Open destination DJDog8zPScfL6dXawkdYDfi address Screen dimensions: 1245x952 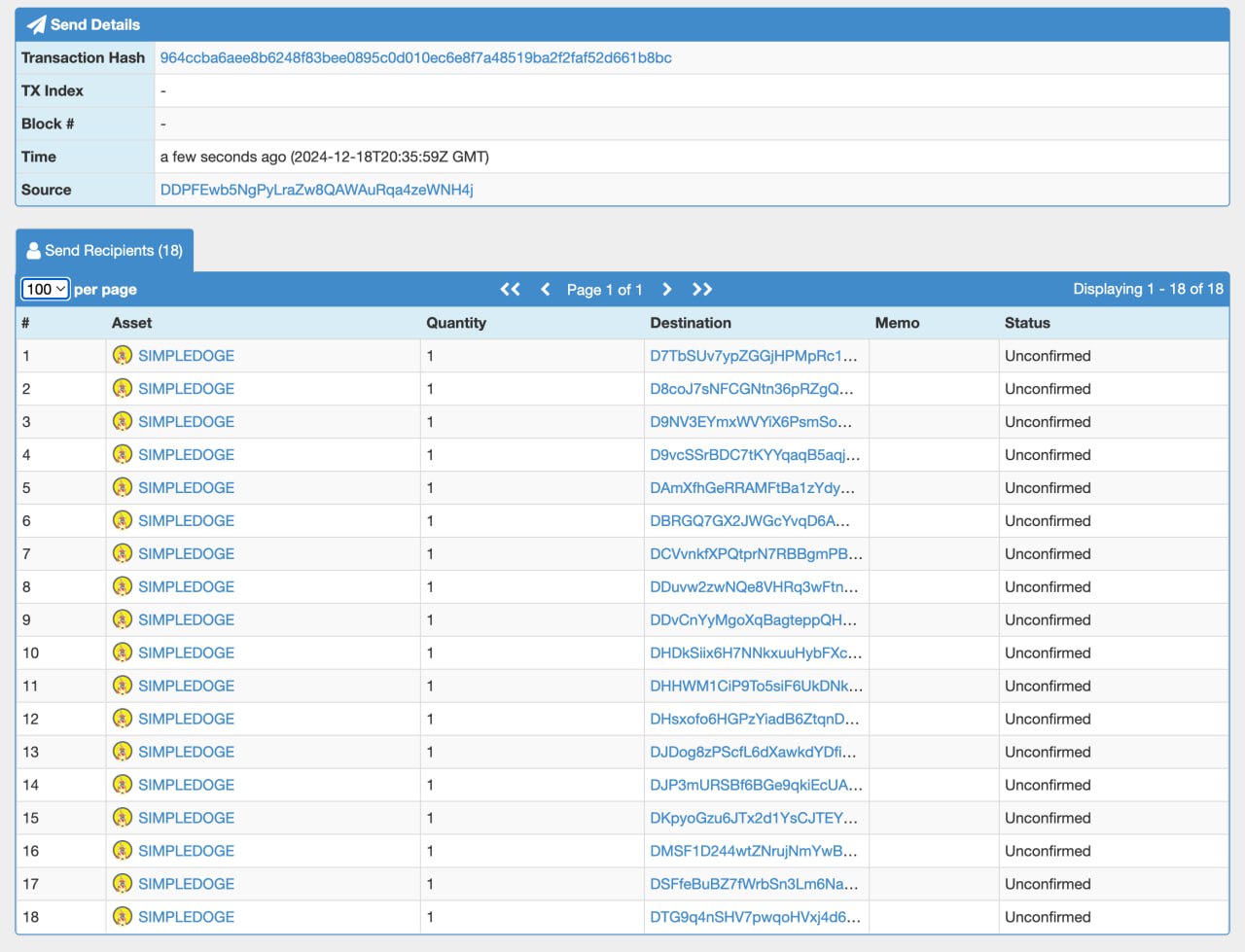[x=754, y=753]
